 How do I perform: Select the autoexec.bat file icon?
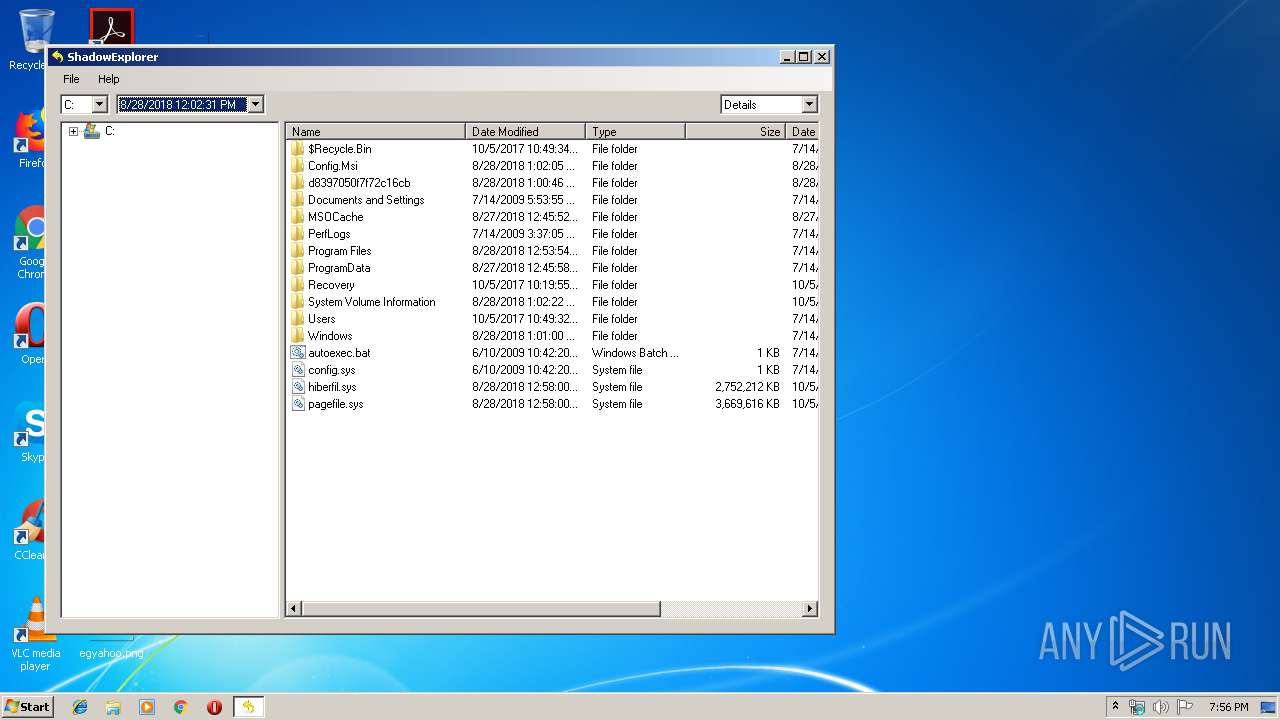(x=298, y=353)
